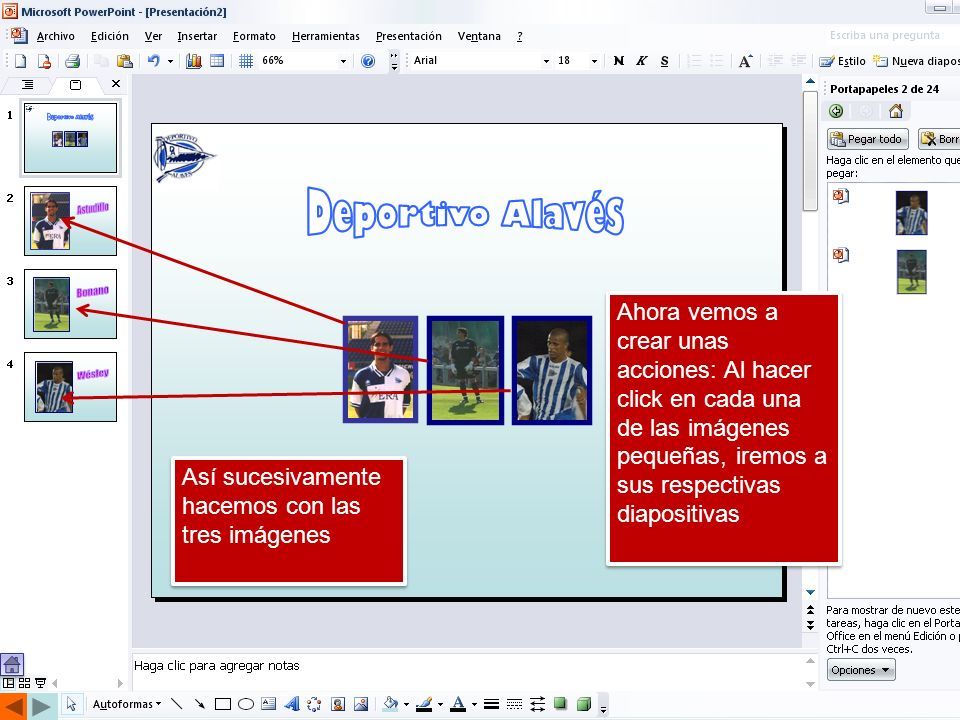Expand the fill color dropdown arrow
960x720 pixels.
[406, 704]
